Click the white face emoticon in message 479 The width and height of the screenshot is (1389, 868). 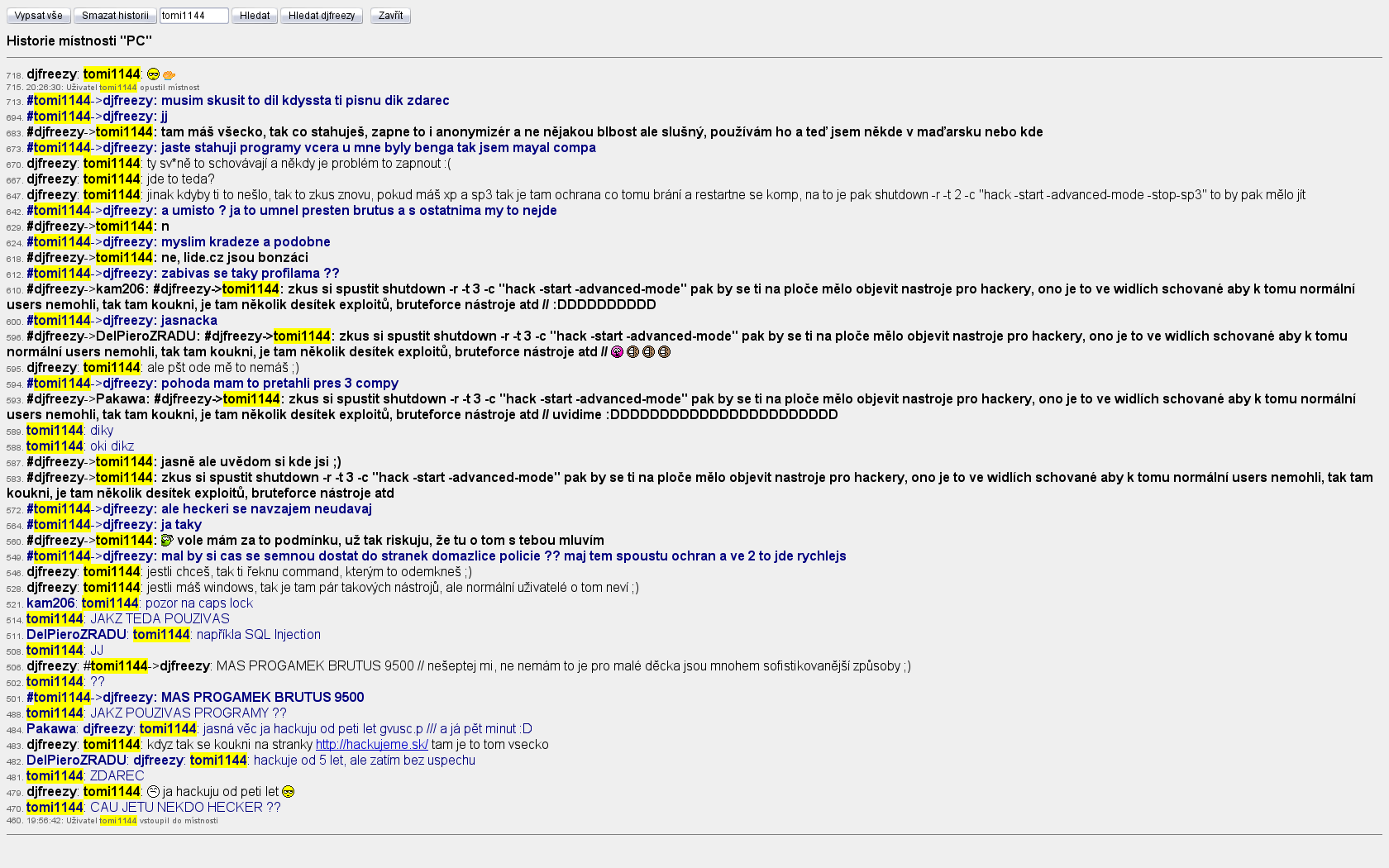(153, 792)
